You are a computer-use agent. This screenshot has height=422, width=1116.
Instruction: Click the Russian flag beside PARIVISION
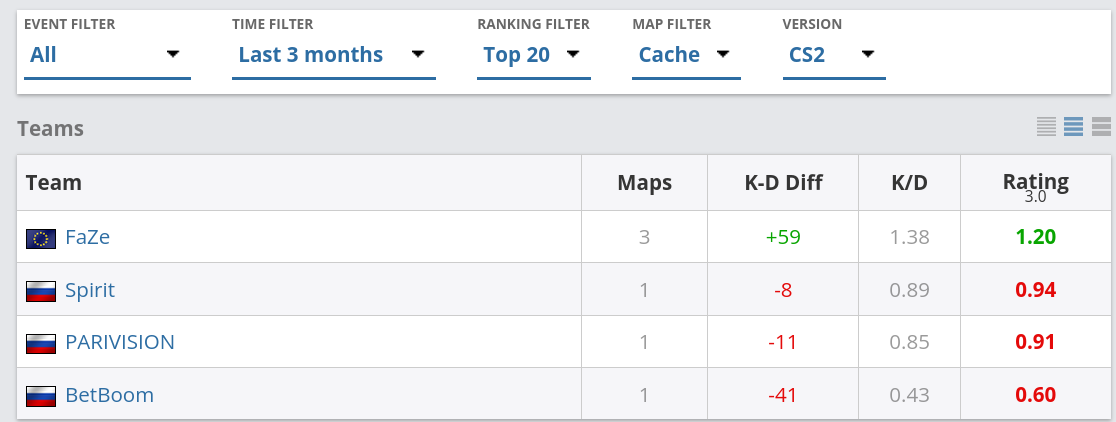[x=41, y=344]
